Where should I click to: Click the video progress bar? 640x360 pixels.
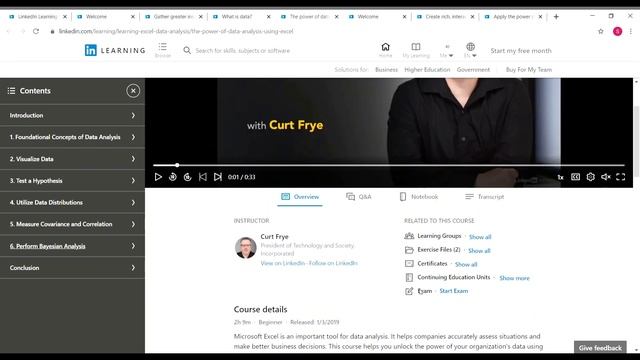(389, 165)
